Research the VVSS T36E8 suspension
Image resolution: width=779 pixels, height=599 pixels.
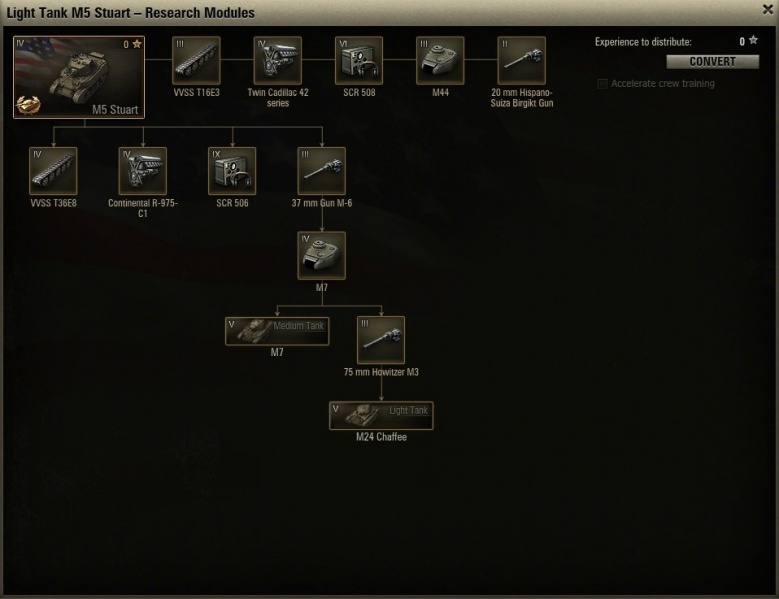tap(53, 171)
